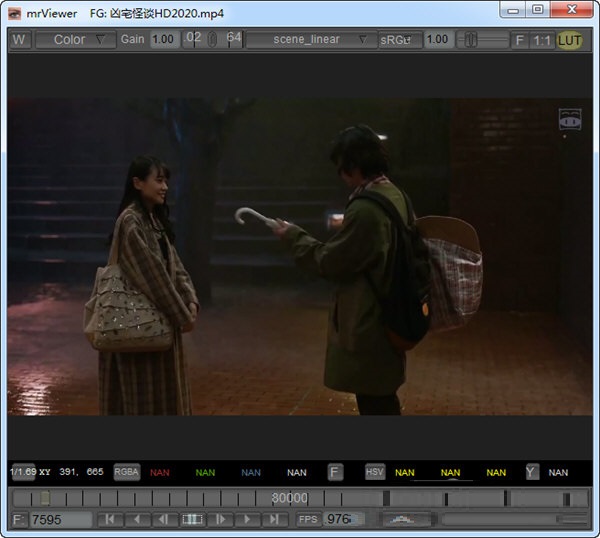Viewport: 600px width, 538px height.
Task: Toggle the F button in the pixel bar
Action: [335, 472]
